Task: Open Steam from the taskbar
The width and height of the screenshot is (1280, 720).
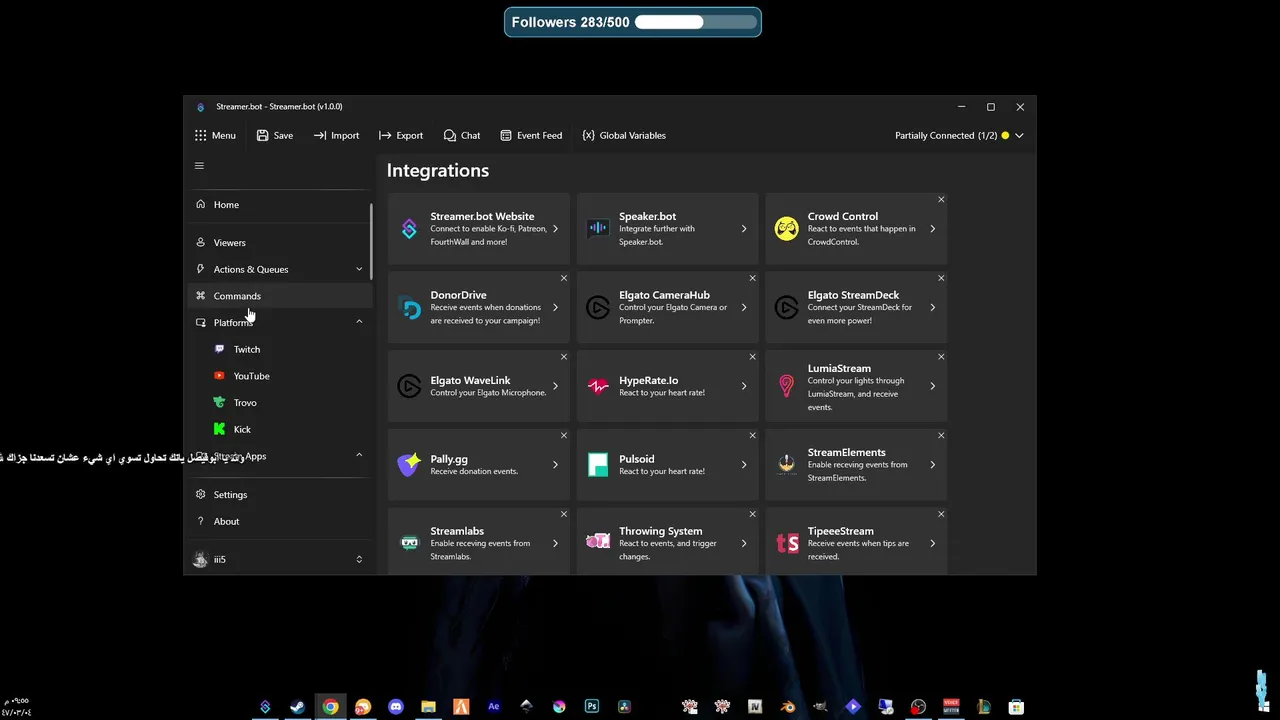Action: coord(298,707)
